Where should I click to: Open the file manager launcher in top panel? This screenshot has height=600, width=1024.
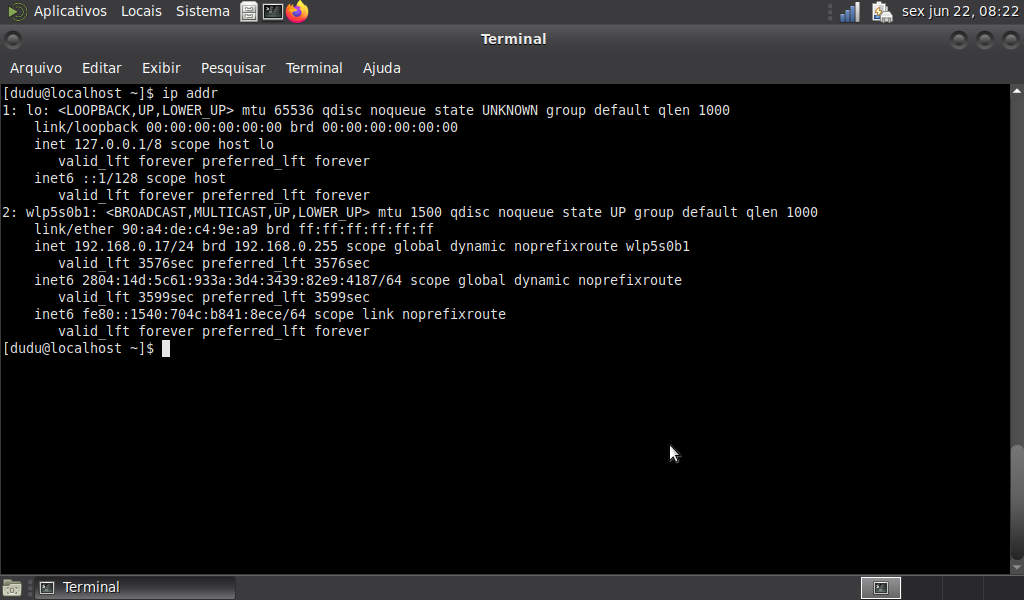pyautogui.click(x=249, y=11)
